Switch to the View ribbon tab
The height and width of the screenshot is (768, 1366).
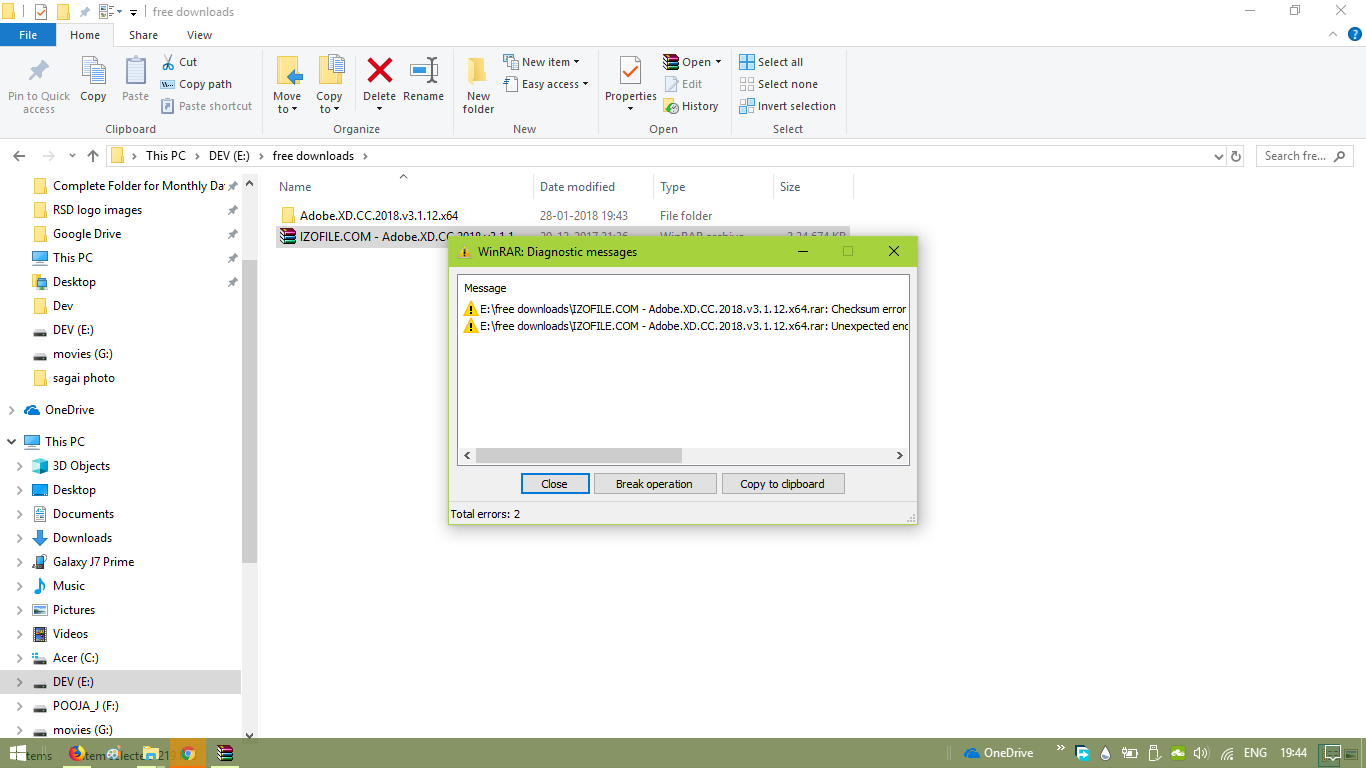199,35
